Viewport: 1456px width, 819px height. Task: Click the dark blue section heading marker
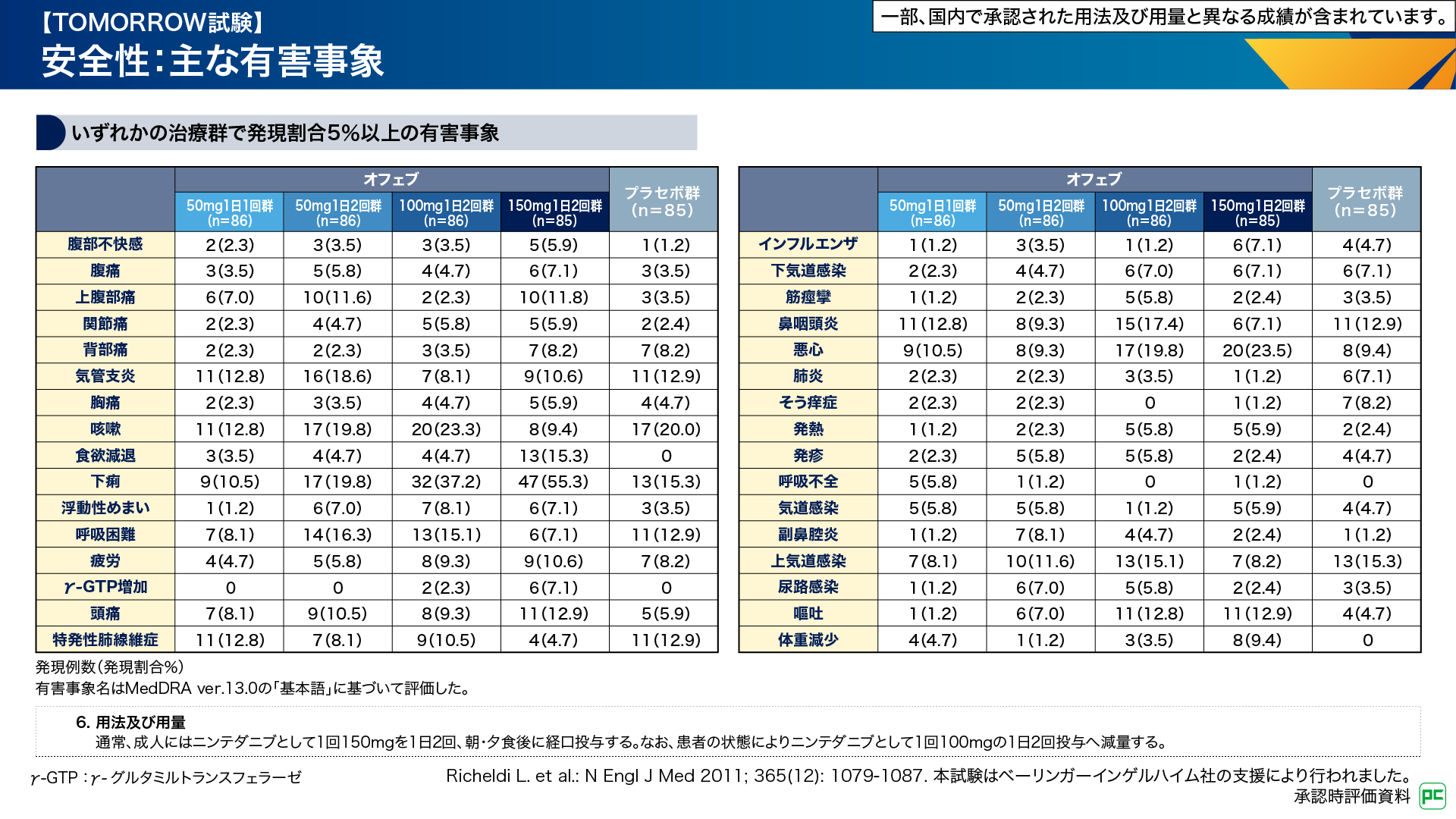coord(50,133)
